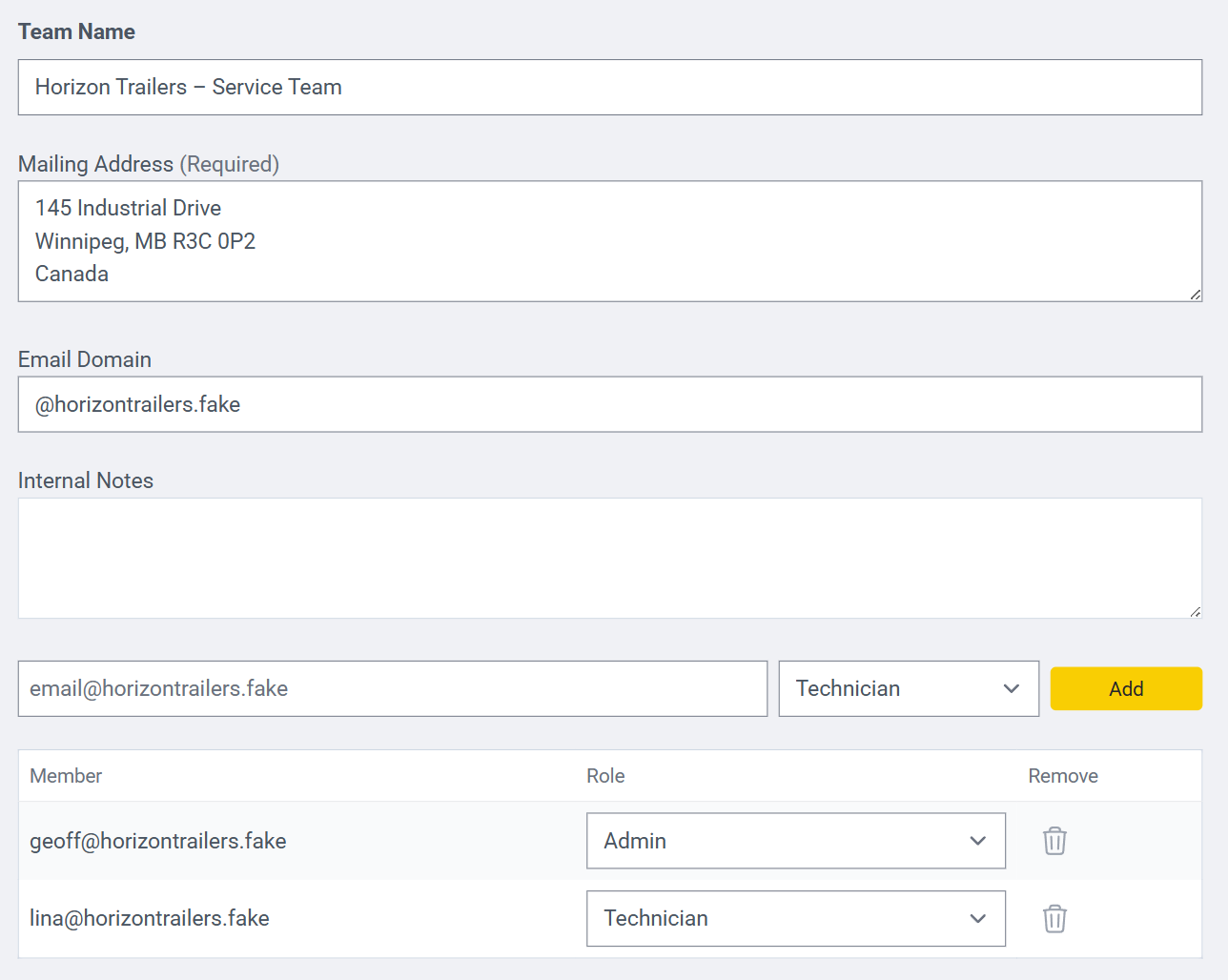Click inside the empty Internal Notes box
Screen dimensions: 1228x980
(x=609, y=558)
